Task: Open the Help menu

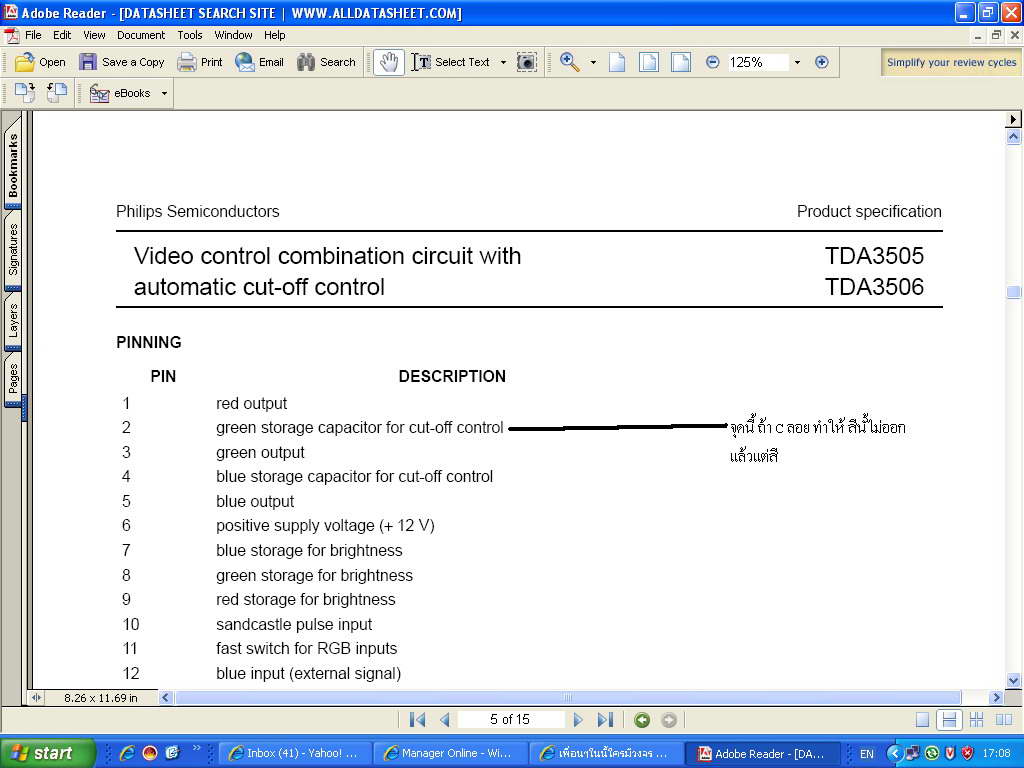Action: tap(274, 35)
